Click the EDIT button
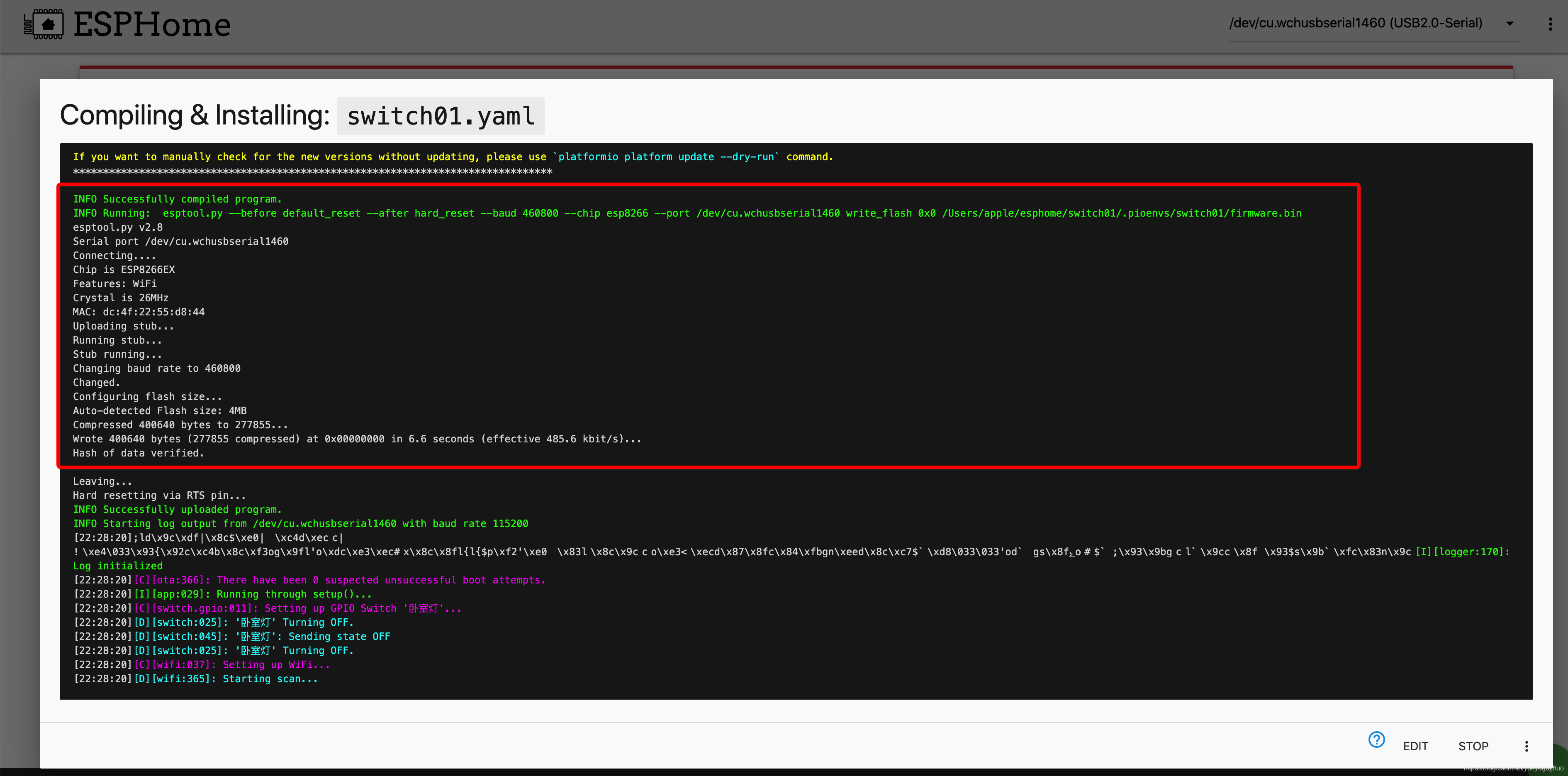This screenshot has height=776, width=1568. pos(1415,746)
